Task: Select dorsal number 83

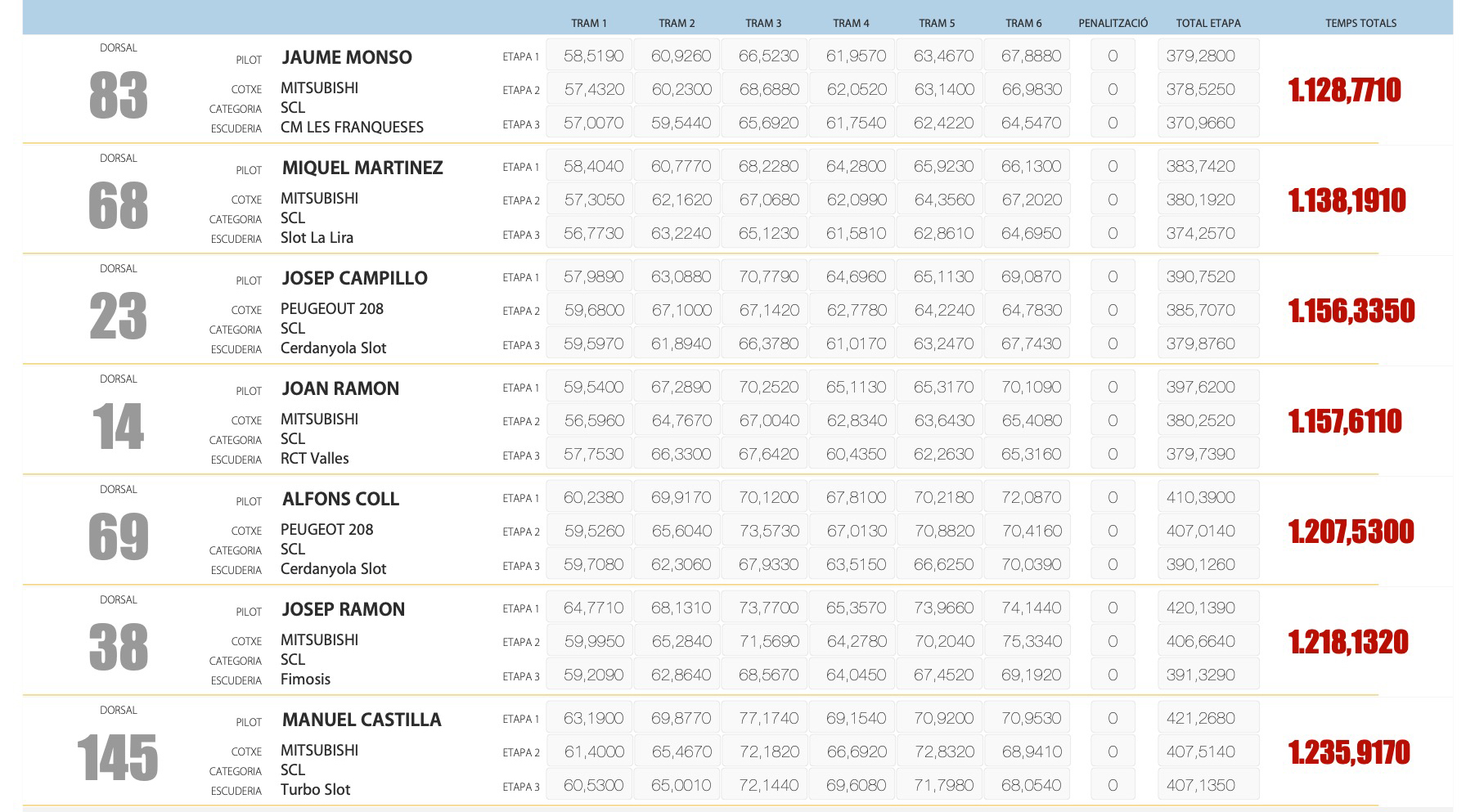Action: pos(119,96)
